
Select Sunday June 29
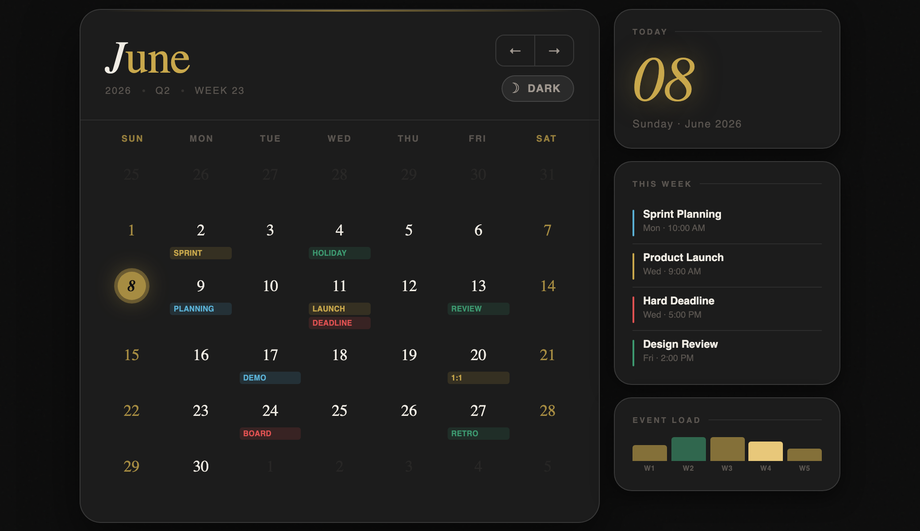coord(131,467)
